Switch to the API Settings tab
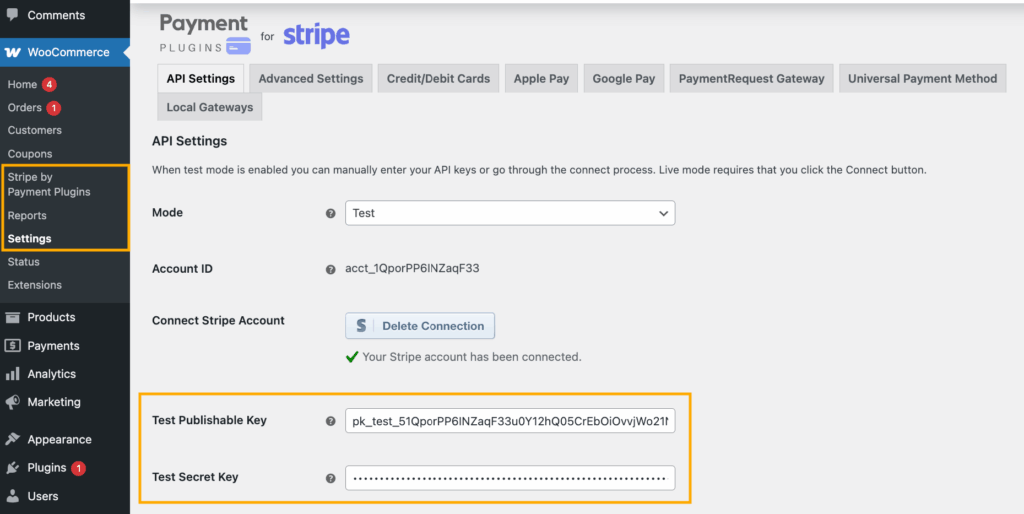The height and width of the screenshot is (514, 1024). (x=200, y=78)
